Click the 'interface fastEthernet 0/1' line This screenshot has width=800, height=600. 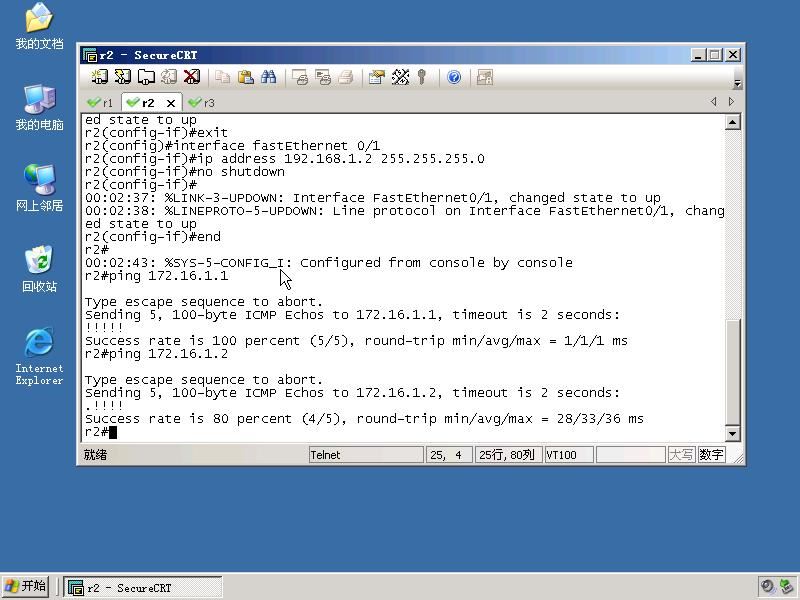[233, 146]
